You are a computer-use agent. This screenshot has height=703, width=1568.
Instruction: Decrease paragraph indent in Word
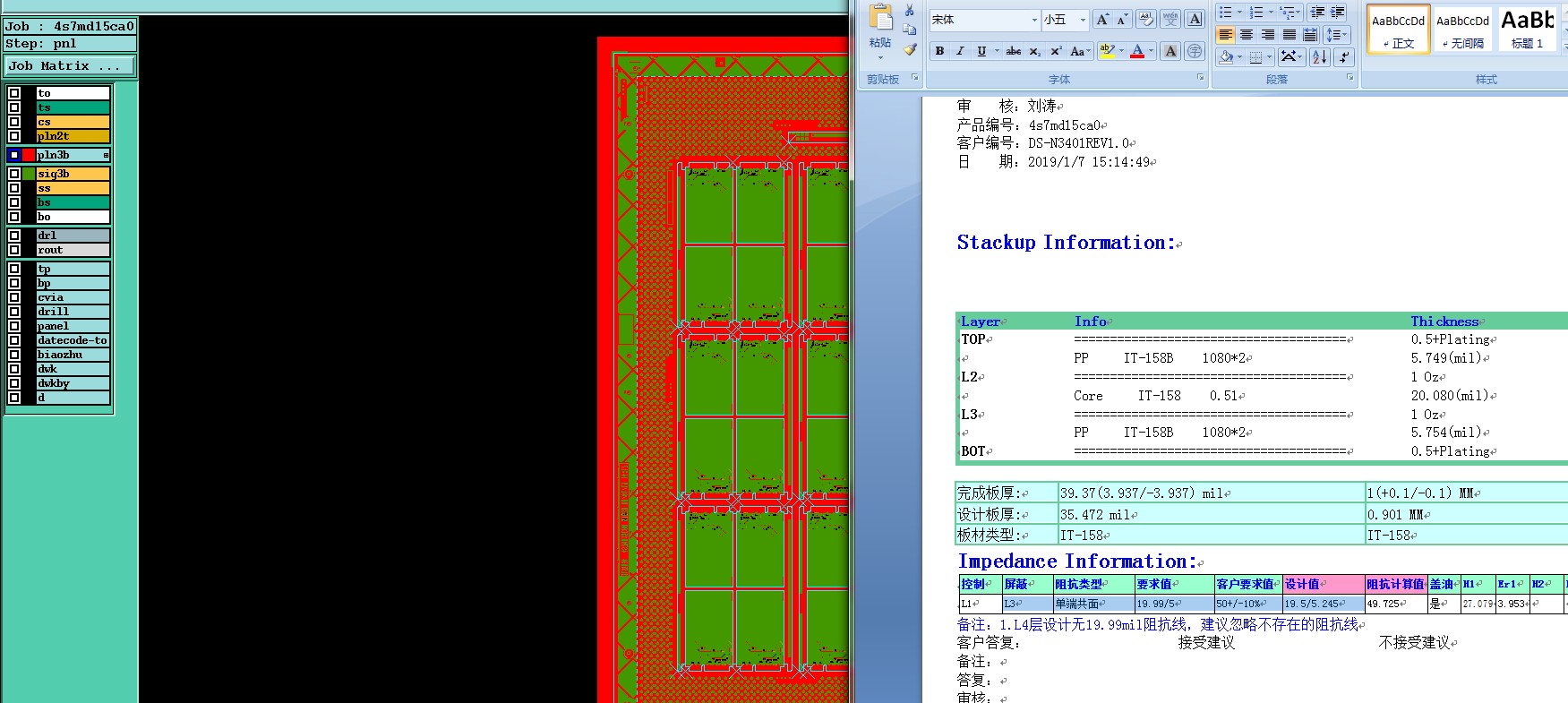click(x=1317, y=12)
